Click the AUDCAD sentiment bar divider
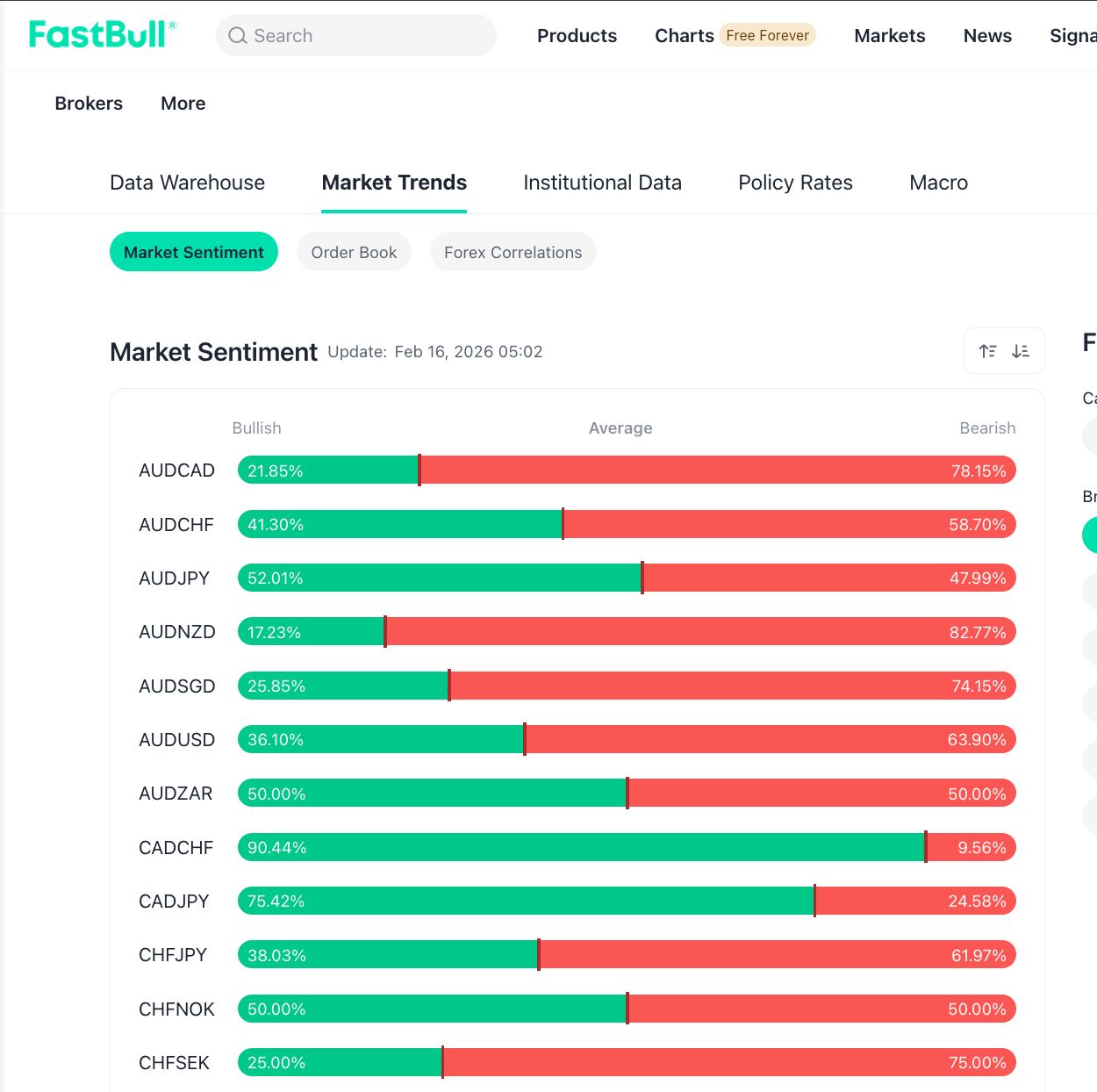Screen dimensions: 1097x1092 (x=419, y=471)
